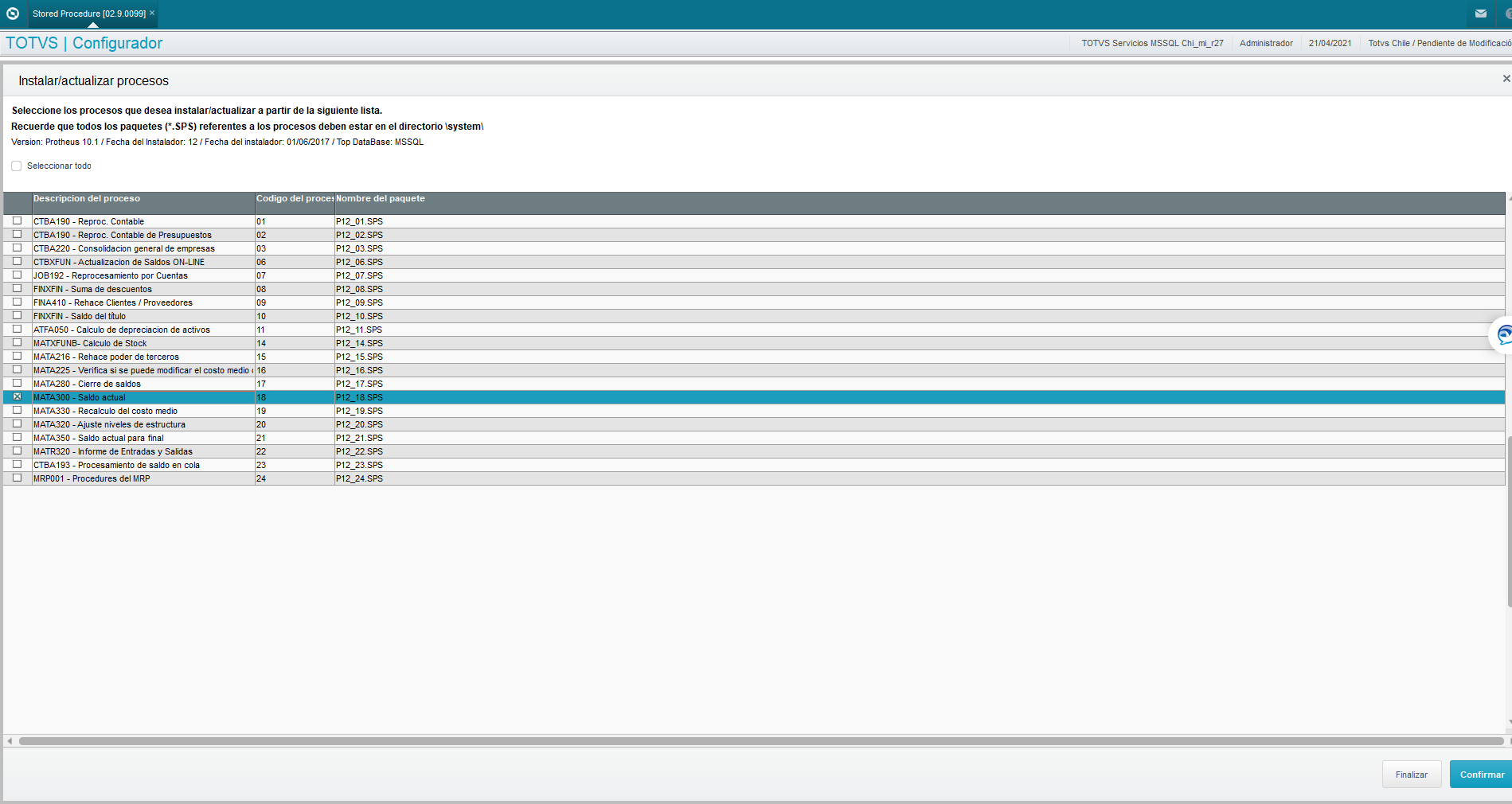Check the FINXFIN Suma de descuentos checkbox
1512x804 pixels.
(17, 288)
